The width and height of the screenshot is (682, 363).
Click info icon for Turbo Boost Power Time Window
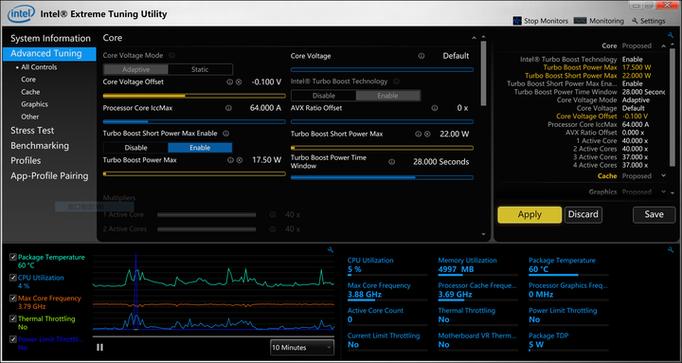pyautogui.click(x=391, y=162)
